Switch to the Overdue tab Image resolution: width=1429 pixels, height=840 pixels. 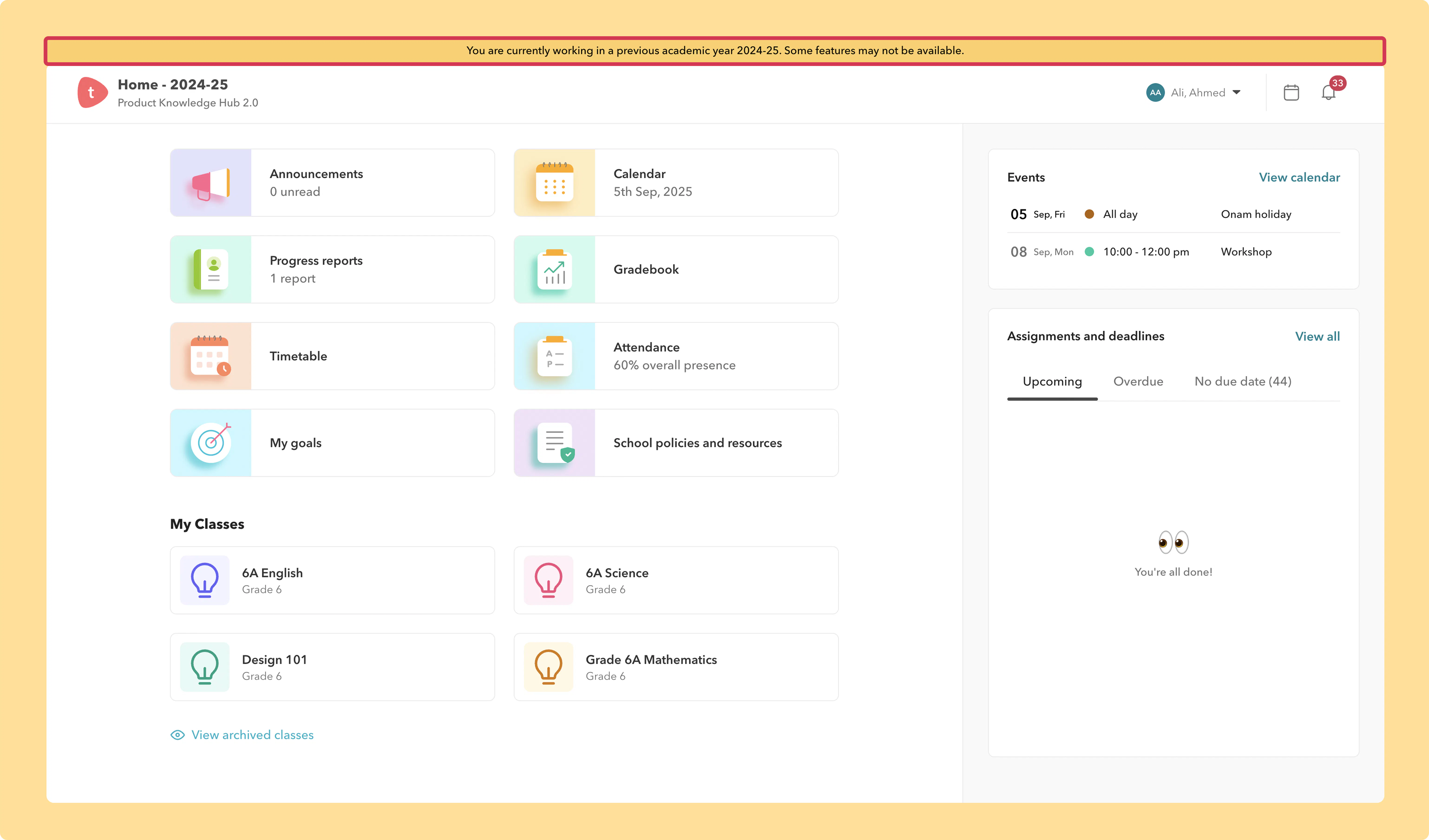pos(1138,382)
